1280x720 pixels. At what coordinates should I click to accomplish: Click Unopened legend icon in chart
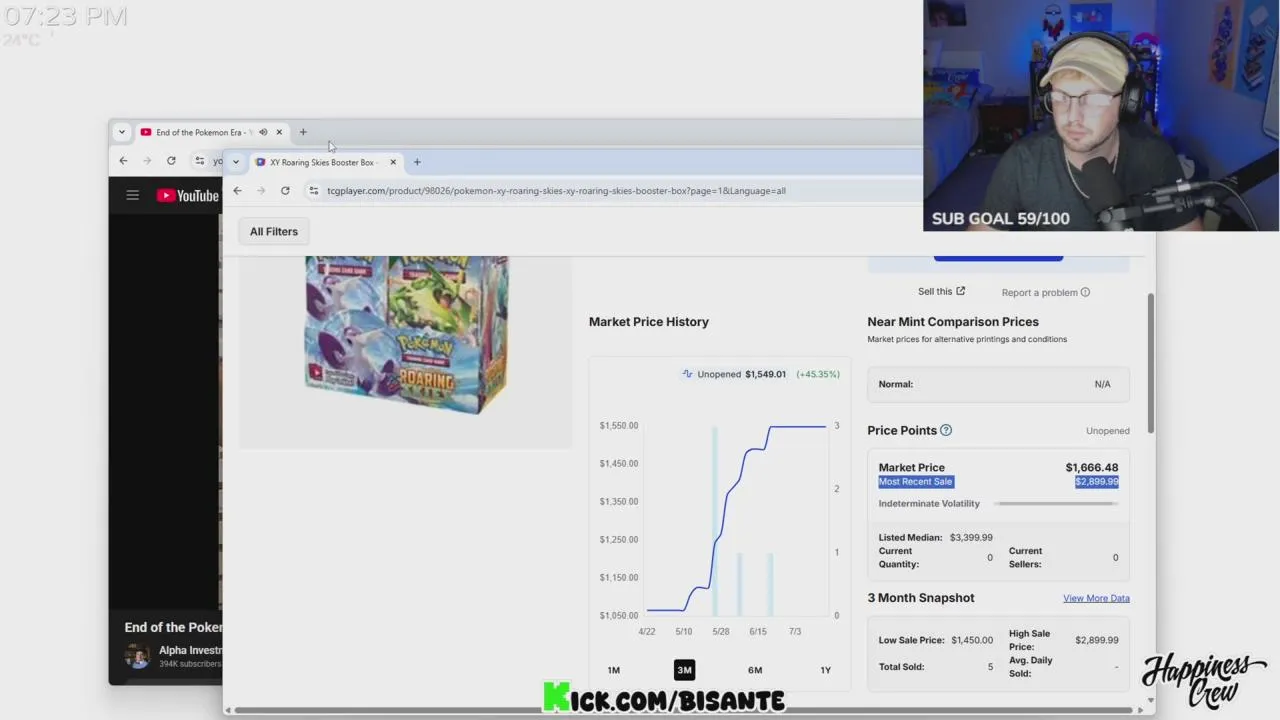(687, 374)
